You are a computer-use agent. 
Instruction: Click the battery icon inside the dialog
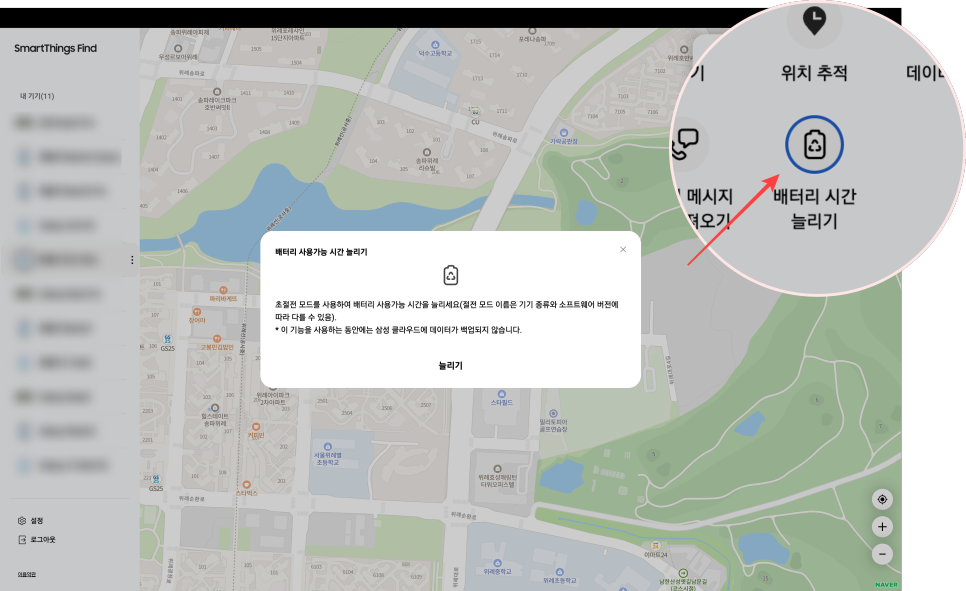(451, 275)
